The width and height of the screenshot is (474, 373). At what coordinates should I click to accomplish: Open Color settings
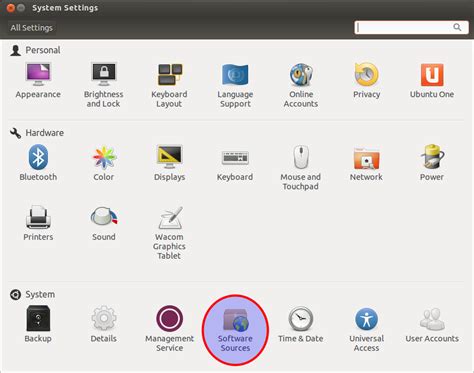(x=104, y=163)
